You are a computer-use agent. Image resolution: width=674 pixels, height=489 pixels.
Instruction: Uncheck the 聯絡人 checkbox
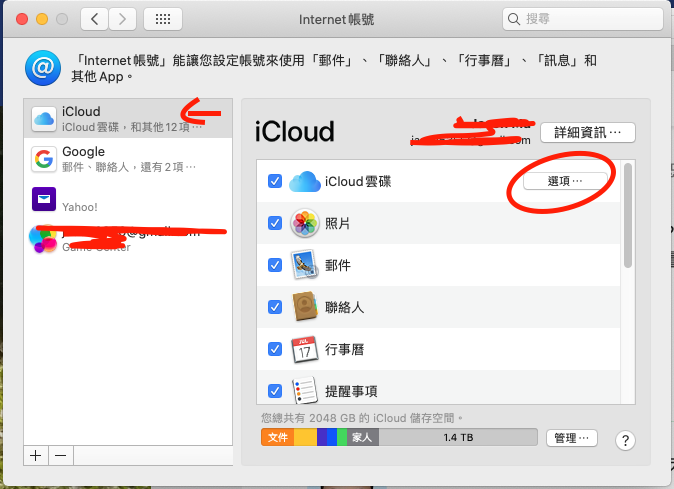(275, 307)
